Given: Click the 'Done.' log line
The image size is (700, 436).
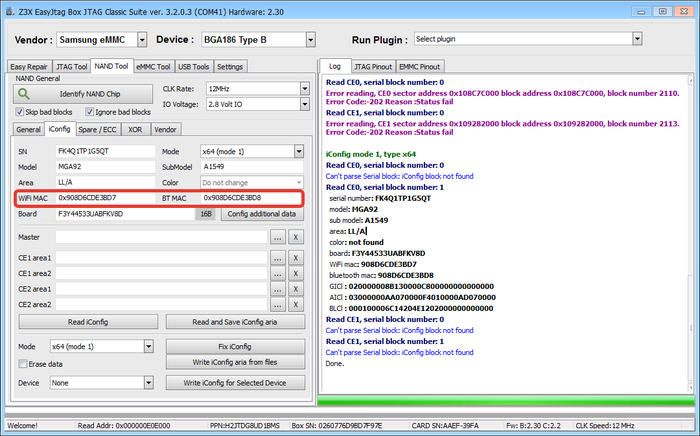Looking at the screenshot, I should pos(335,363).
